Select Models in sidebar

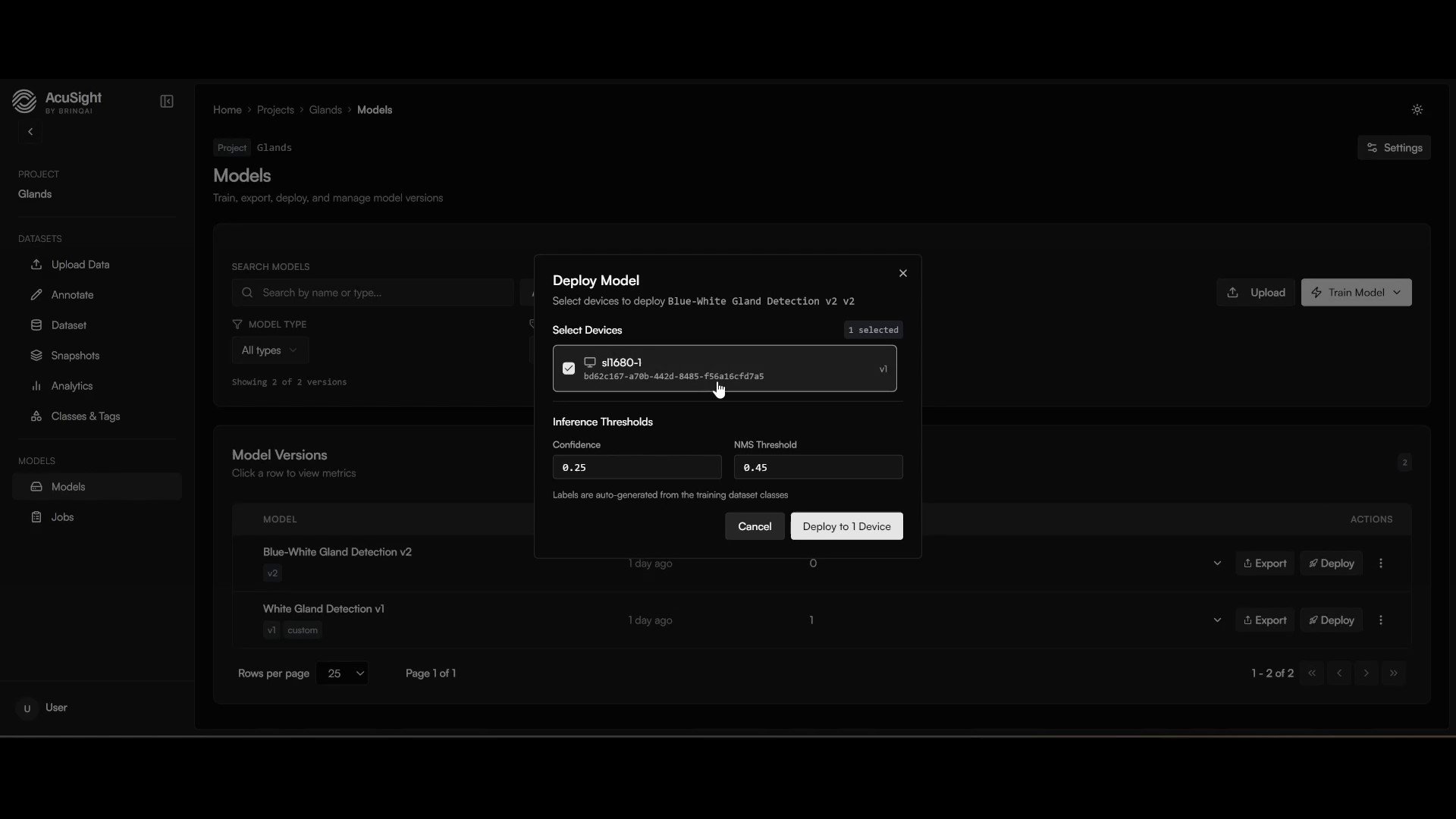point(97,487)
